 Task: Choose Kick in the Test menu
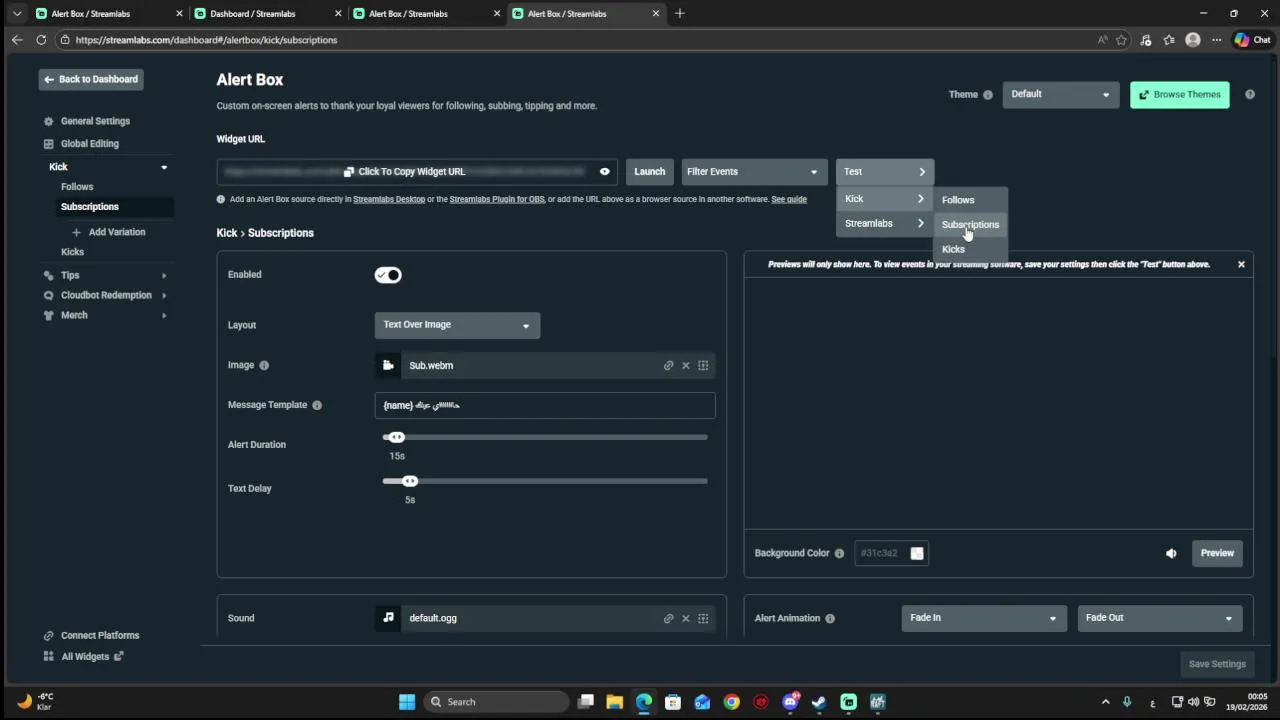coord(885,198)
